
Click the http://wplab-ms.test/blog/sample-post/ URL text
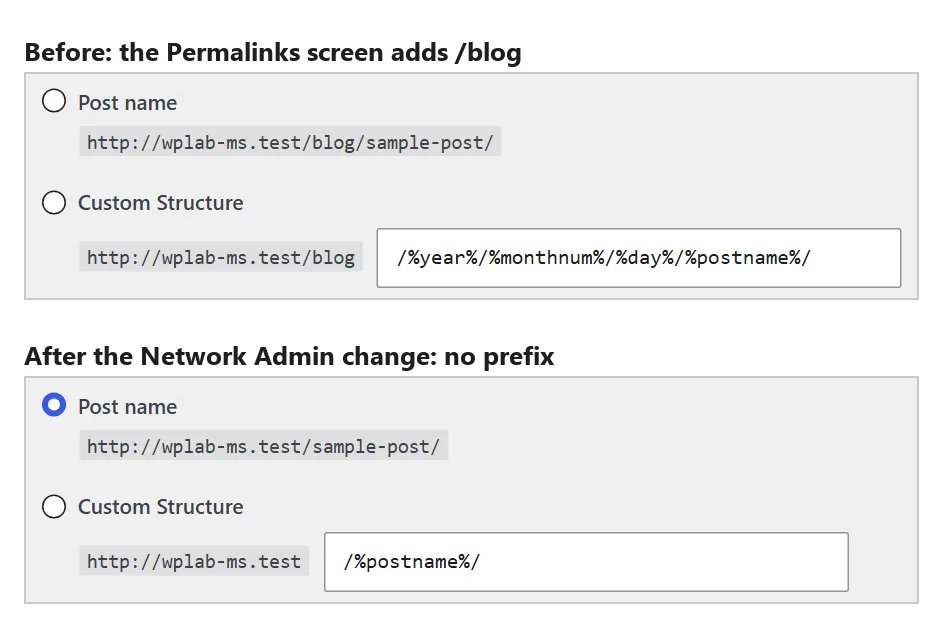point(290,142)
